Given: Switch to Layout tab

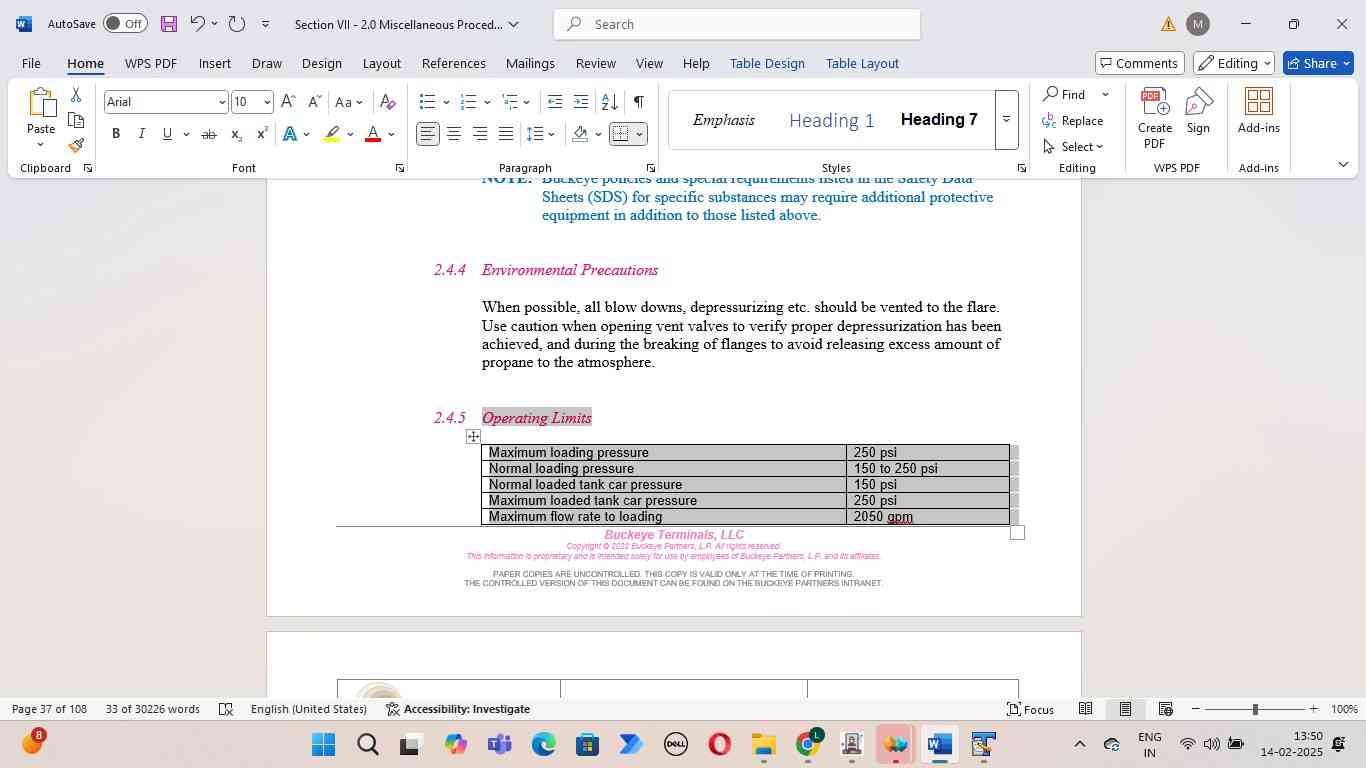Looking at the screenshot, I should (x=381, y=63).
